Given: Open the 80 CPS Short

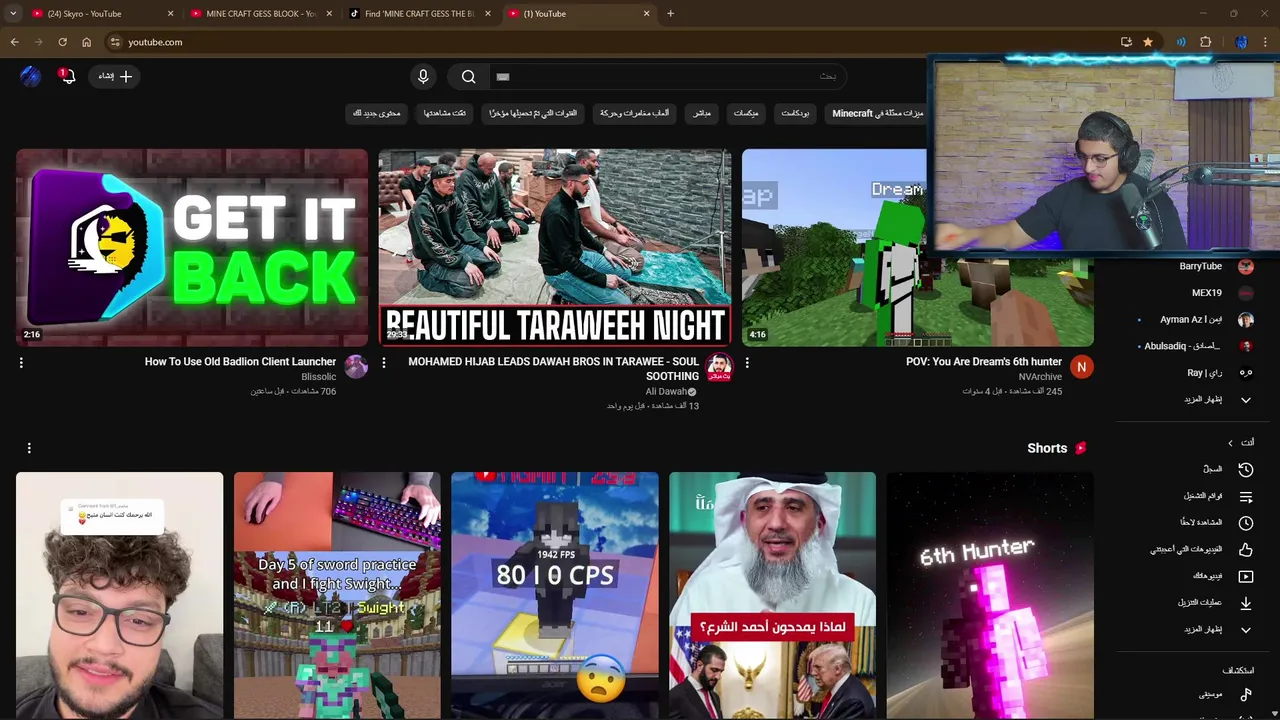Looking at the screenshot, I should (555, 595).
